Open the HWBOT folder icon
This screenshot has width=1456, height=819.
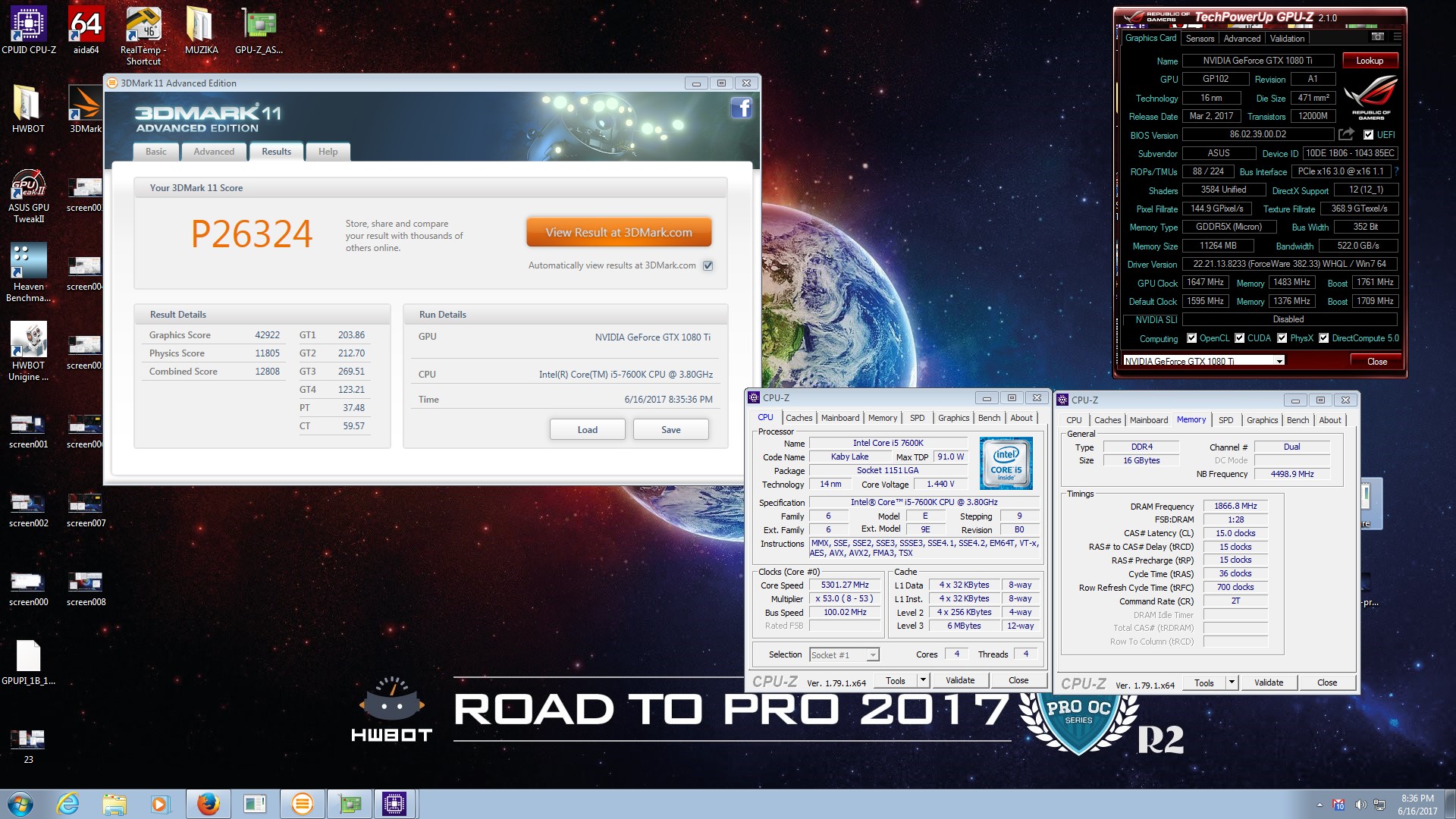click(28, 108)
